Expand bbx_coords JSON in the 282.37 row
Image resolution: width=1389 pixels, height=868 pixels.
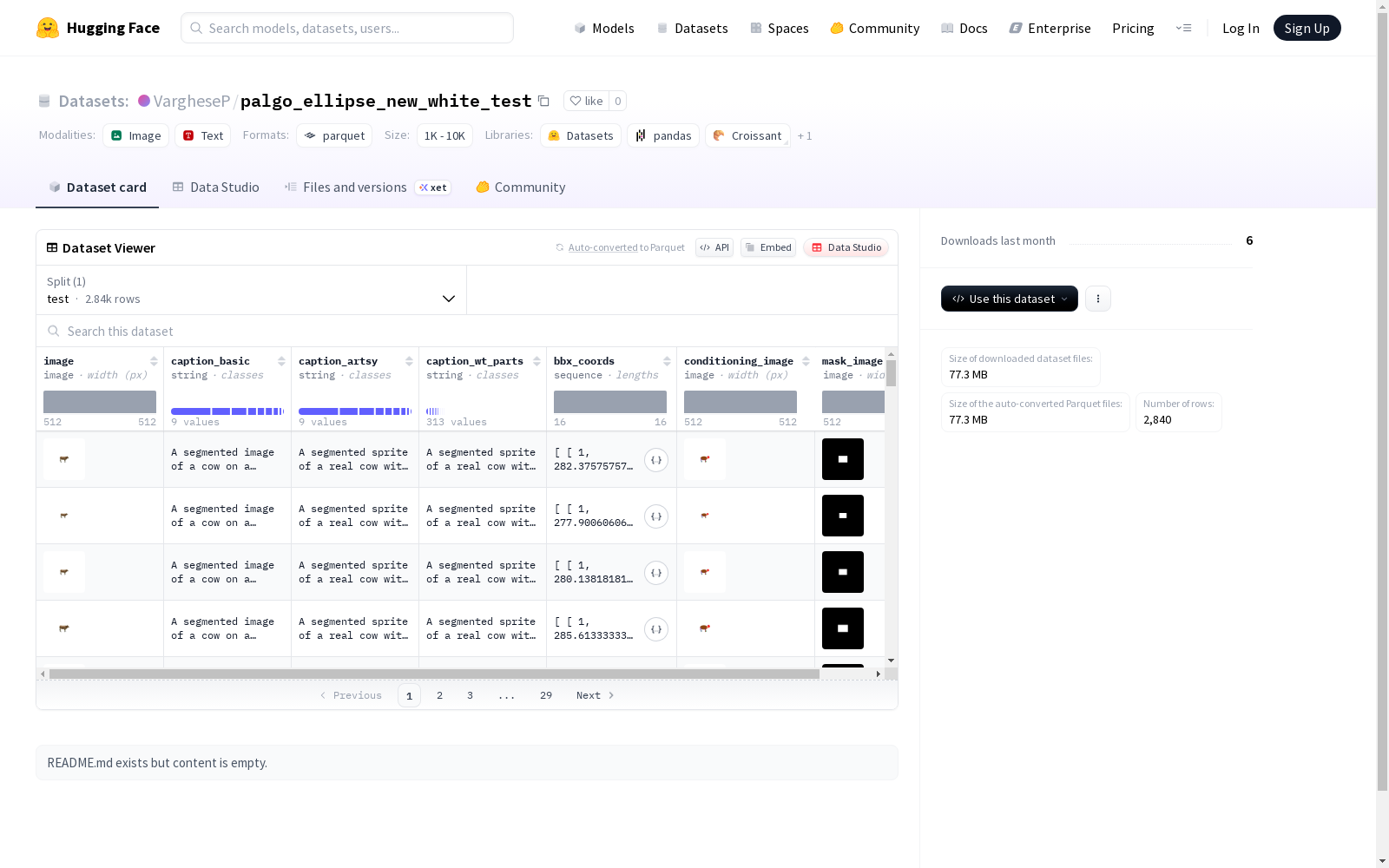656,460
